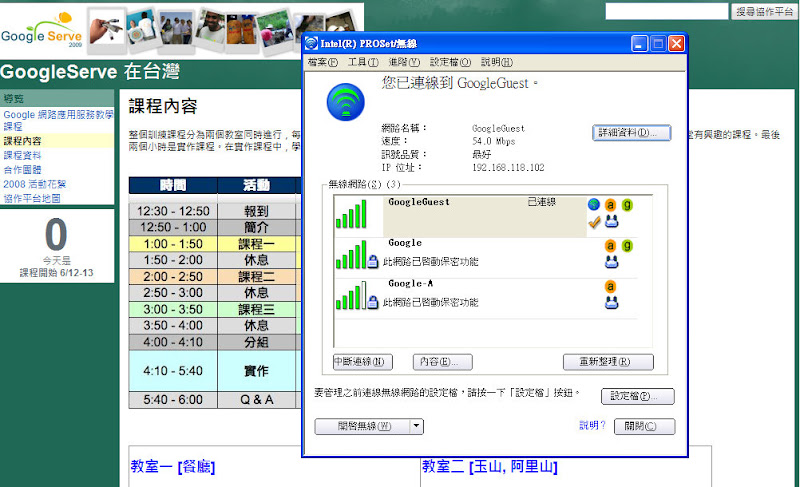Click Intel PROSet title bar wireless icon
This screenshot has width=800, height=487.
[311, 44]
